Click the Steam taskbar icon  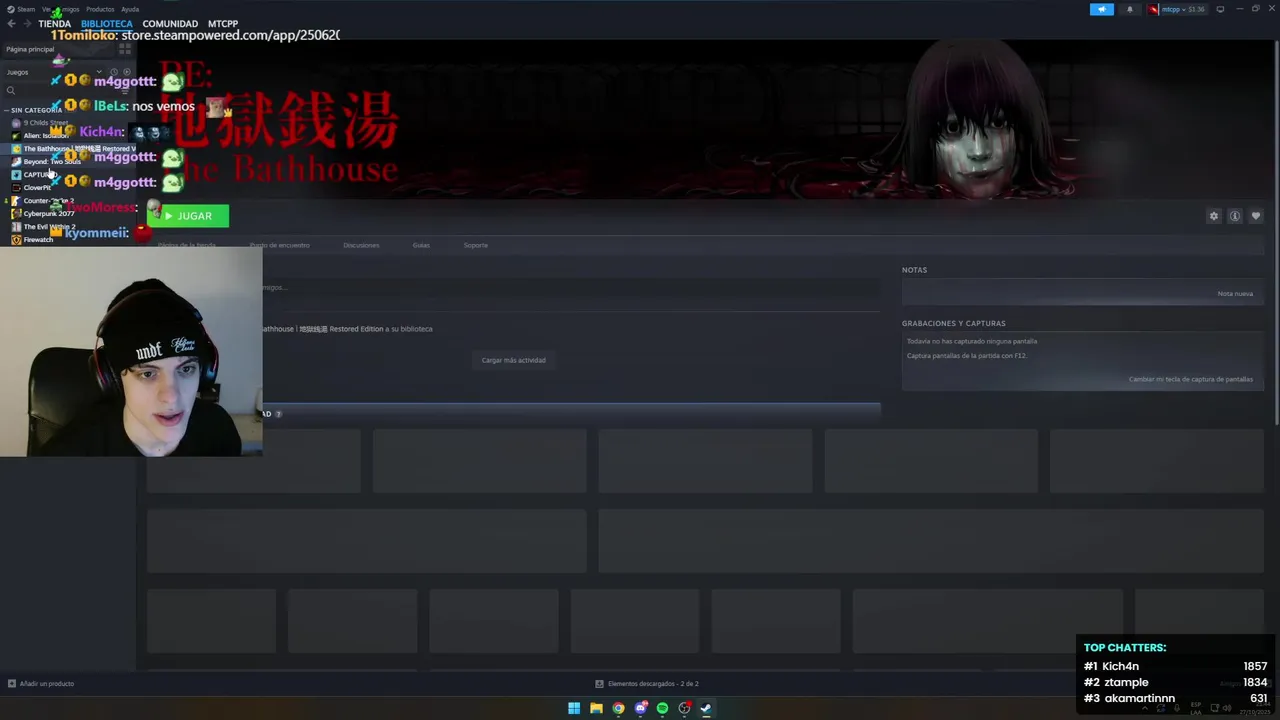(x=706, y=708)
